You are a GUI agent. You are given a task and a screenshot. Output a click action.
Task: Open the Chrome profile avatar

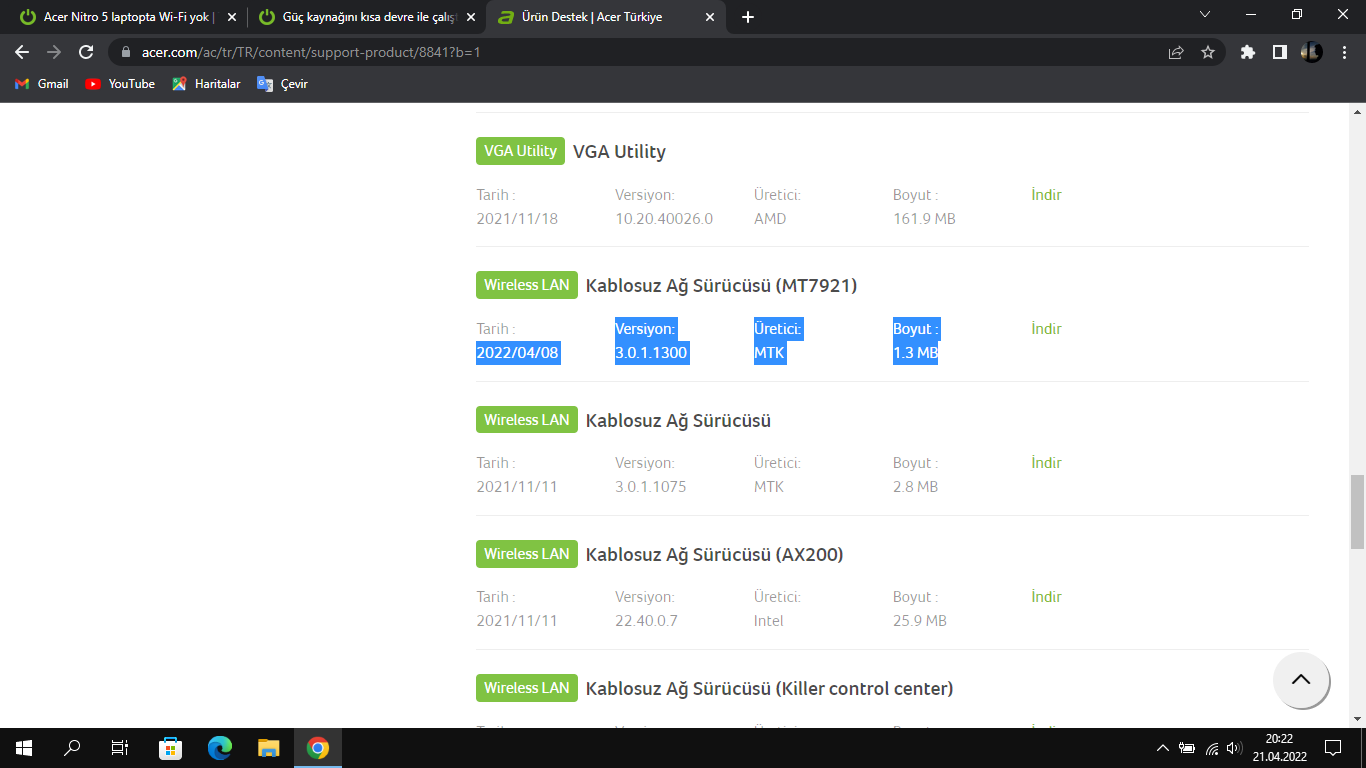(1311, 52)
